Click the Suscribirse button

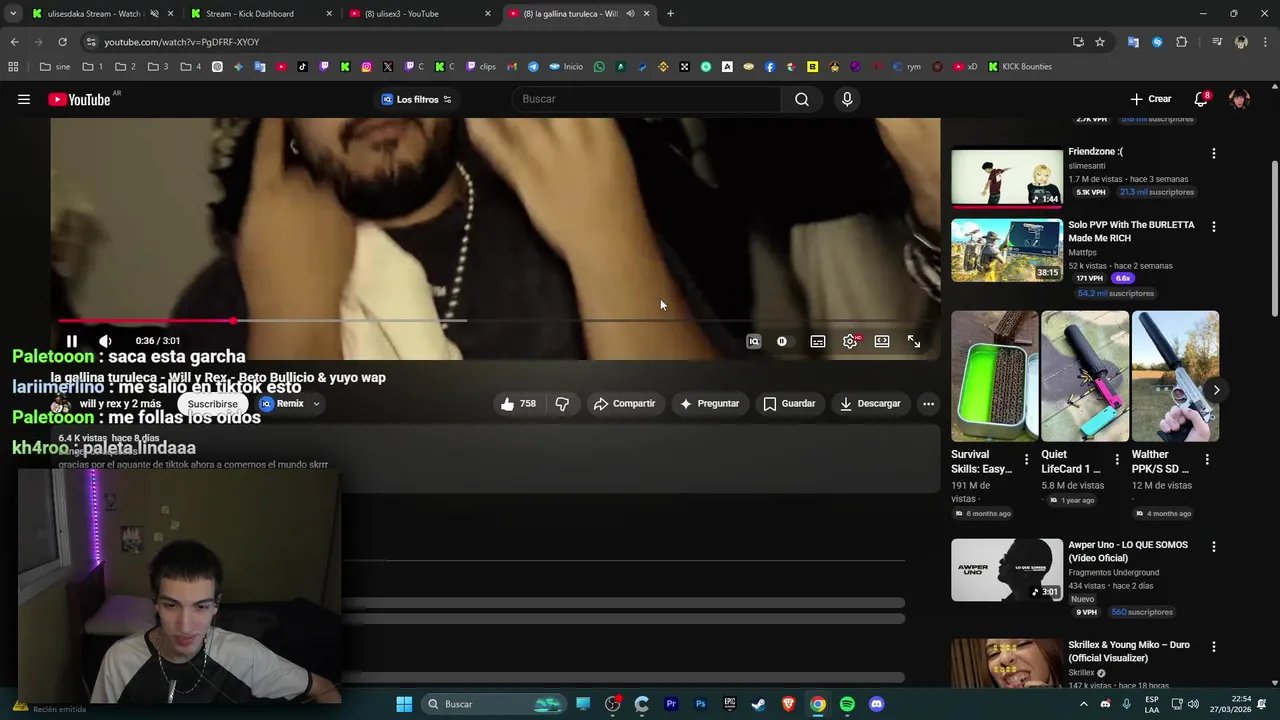click(213, 404)
